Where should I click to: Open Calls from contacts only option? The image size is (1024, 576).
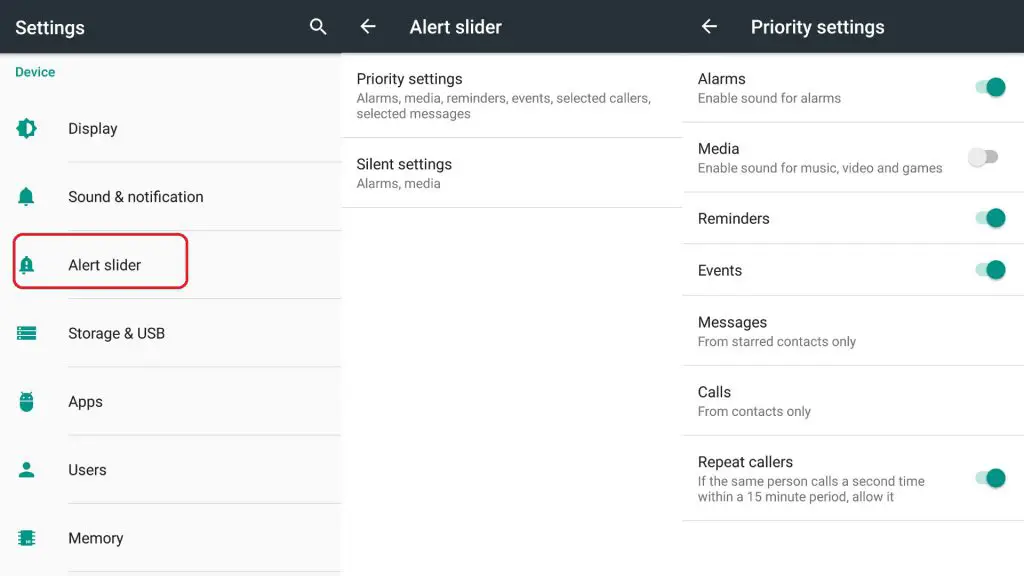pyautogui.click(x=853, y=401)
